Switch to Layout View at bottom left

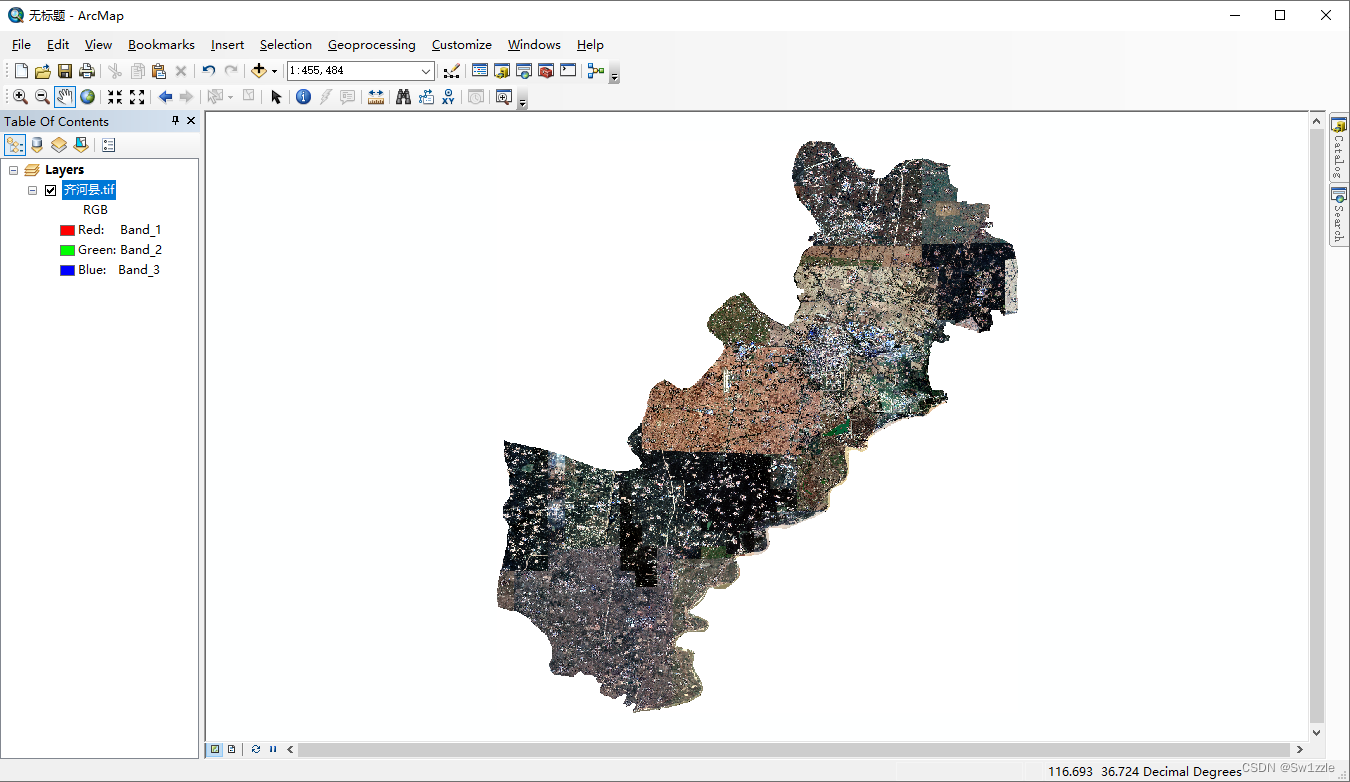(231, 748)
